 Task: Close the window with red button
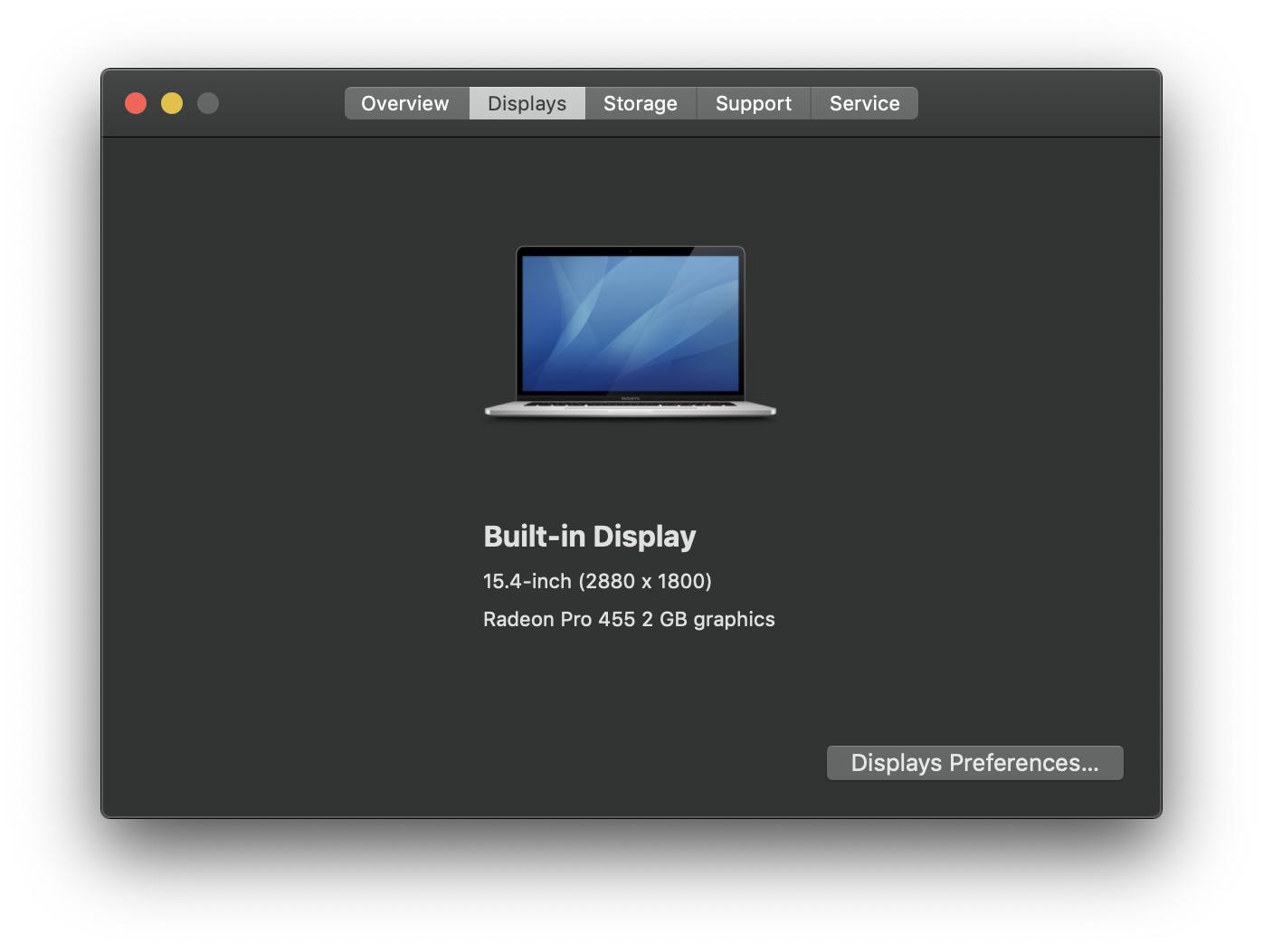136,103
